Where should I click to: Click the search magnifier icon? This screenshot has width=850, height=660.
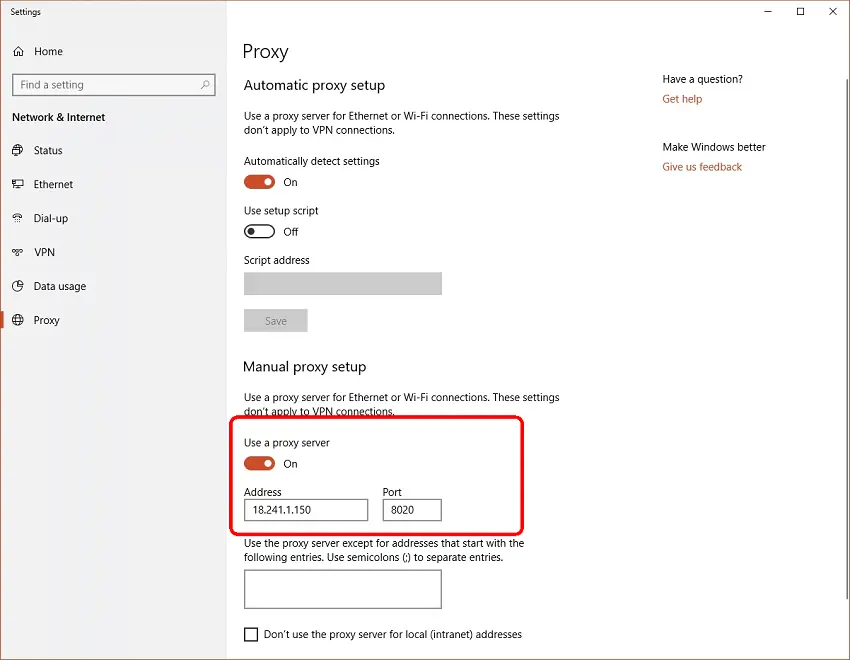[x=205, y=85]
